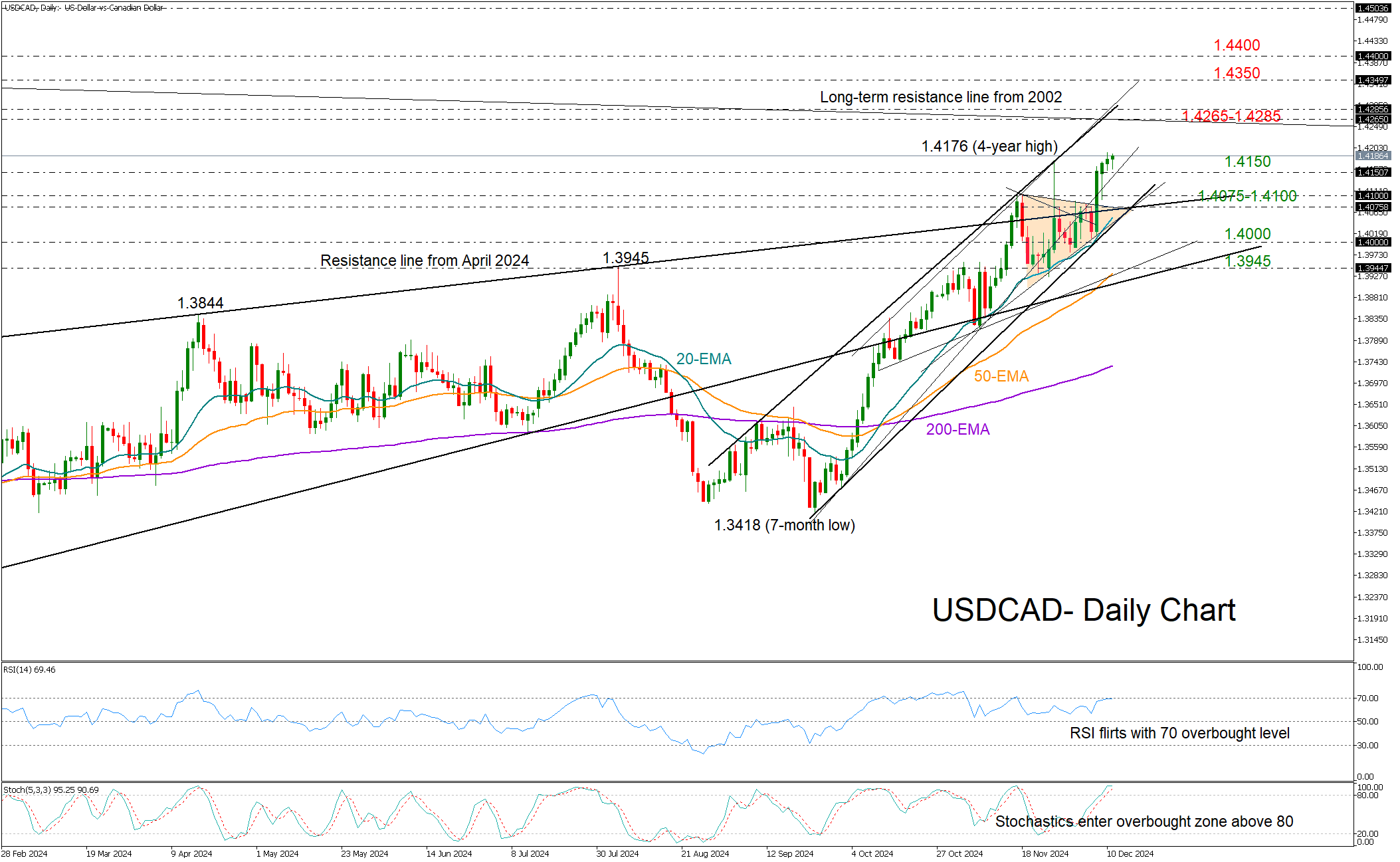Select the long-term resistance line from 2002 text
The width and height of the screenshot is (1400, 862).
940,97
